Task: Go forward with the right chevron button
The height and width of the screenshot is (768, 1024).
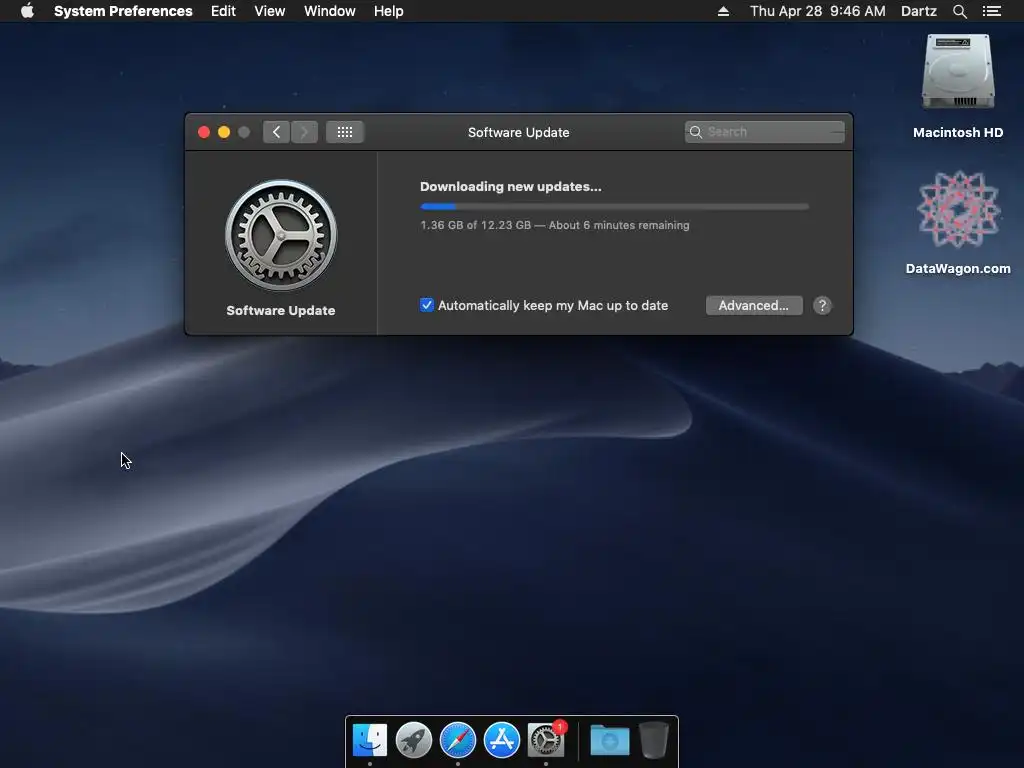Action: pos(304,132)
